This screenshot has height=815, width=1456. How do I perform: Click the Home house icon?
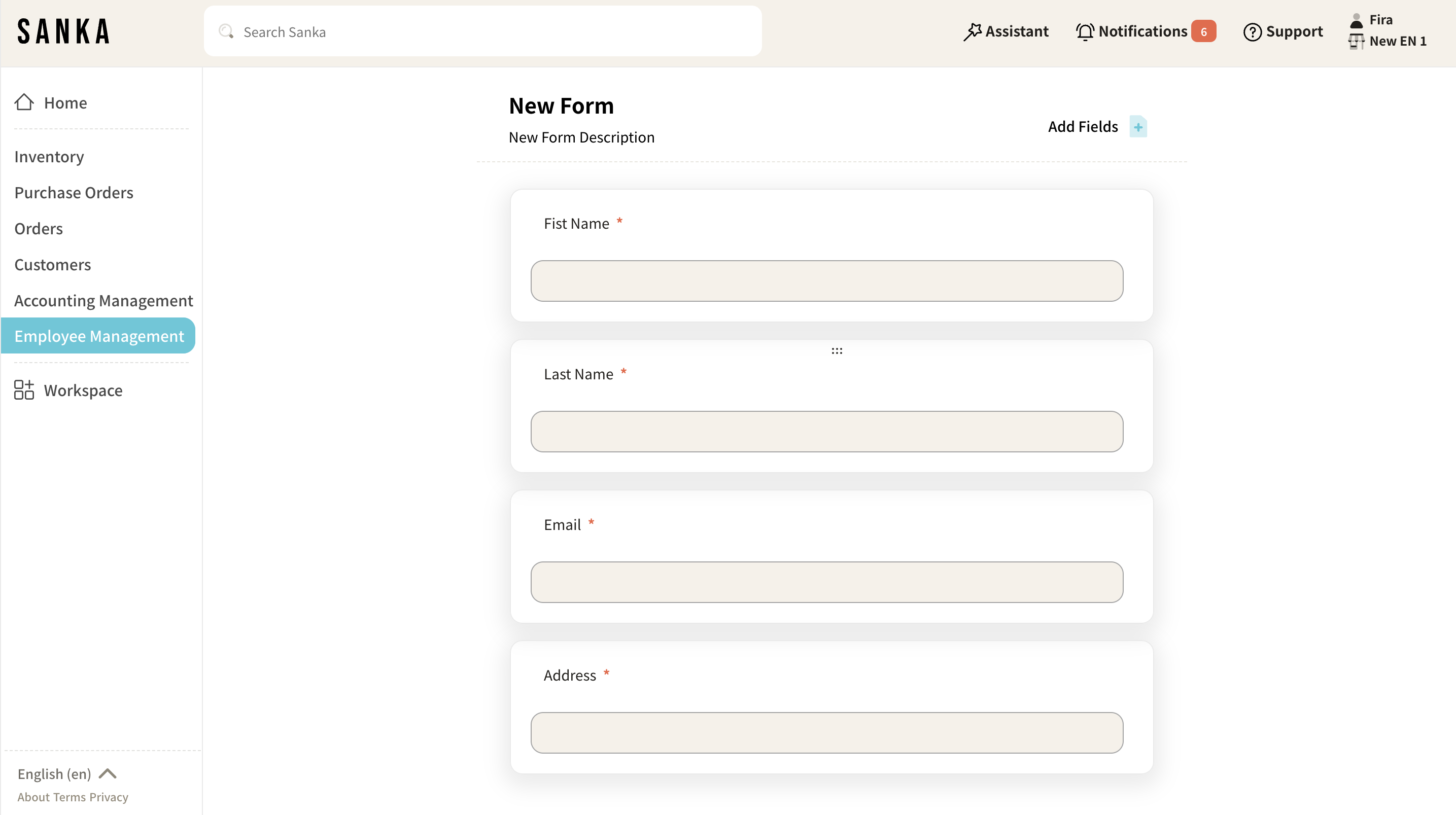click(24, 102)
